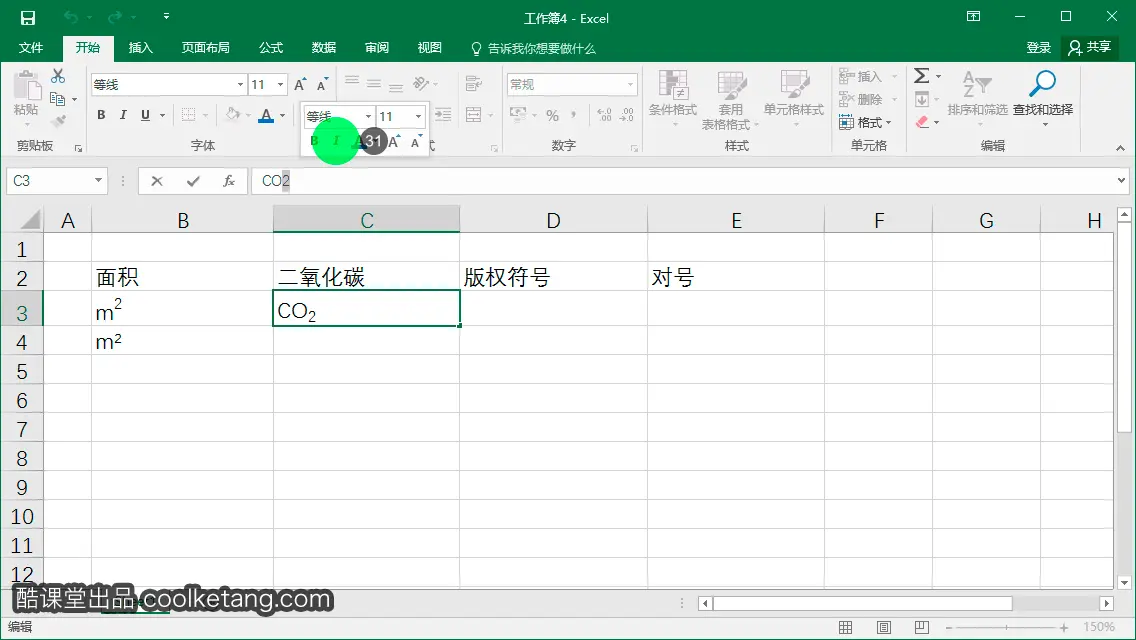Select column D header
The height and width of the screenshot is (640, 1136).
click(554, 220)
